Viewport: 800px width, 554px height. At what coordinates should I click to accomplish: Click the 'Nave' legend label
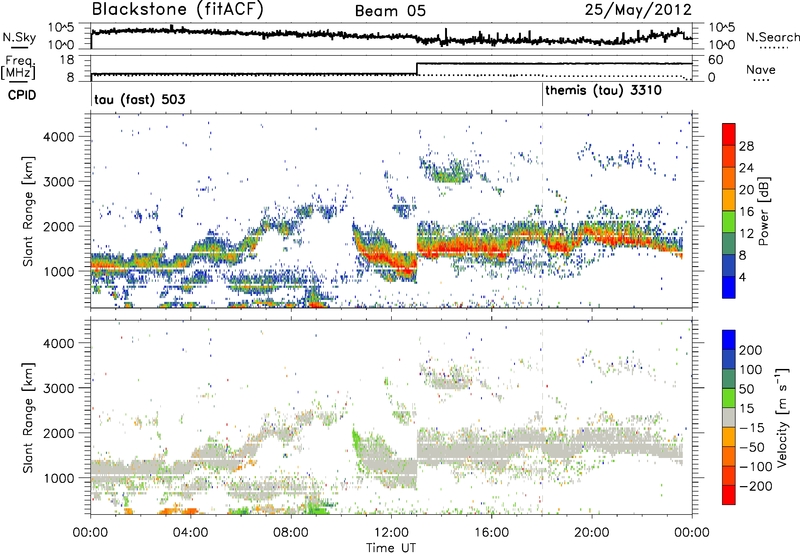[x=761, y=69]
